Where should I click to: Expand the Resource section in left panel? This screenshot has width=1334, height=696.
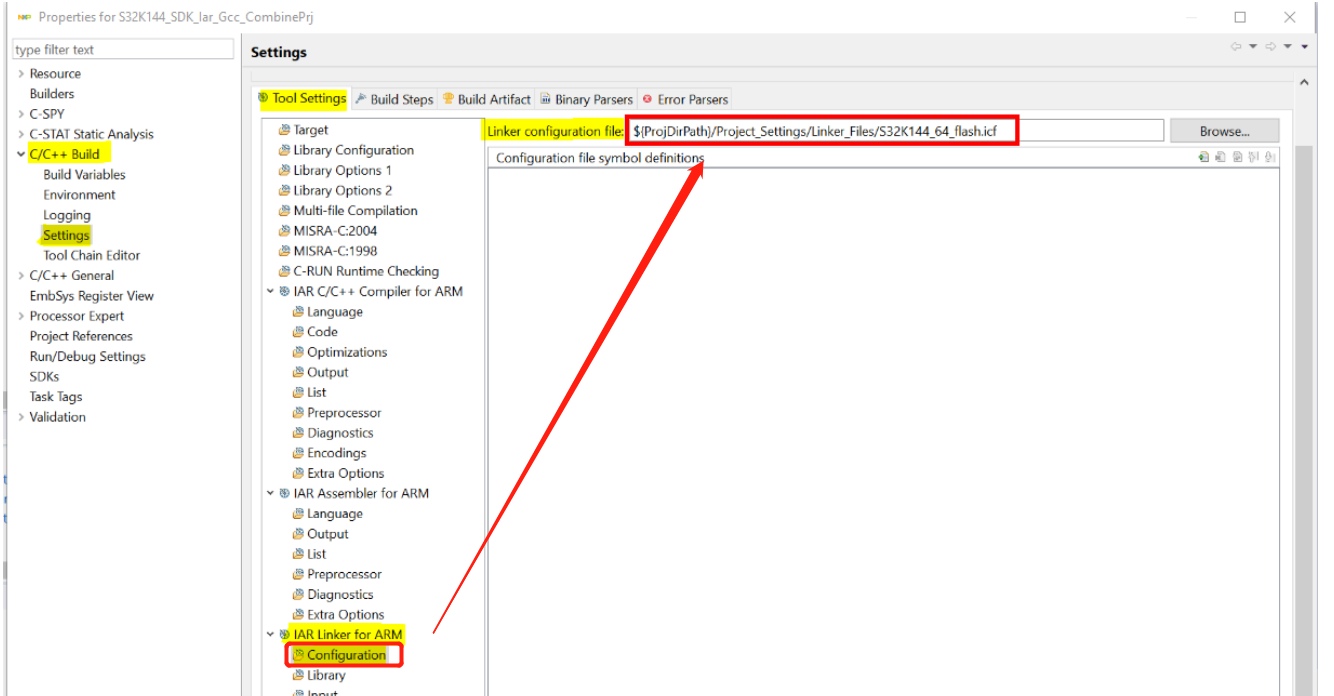(20, 73)
